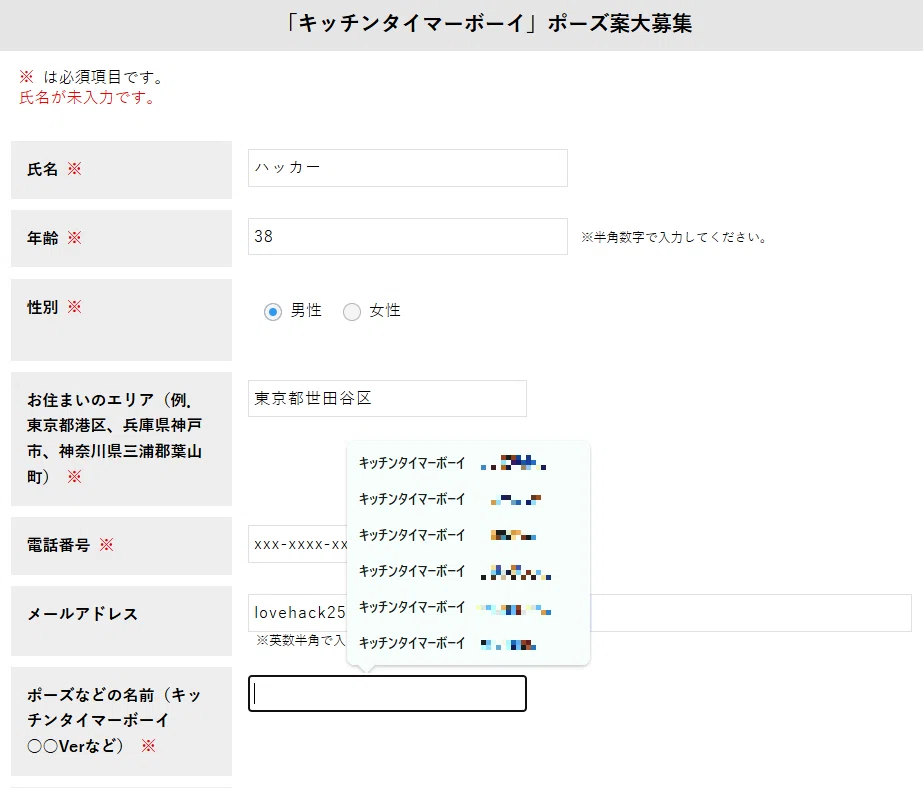Select the 女性 radio button
This screenshot has width=923, height=788.
[x=351, y=311]
